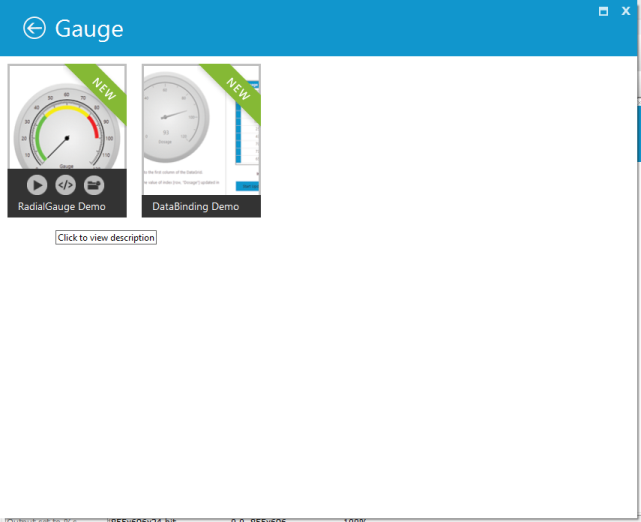Select the DataBinding Demo label
This screenshot has height=522, width=641.
[195, 206]
